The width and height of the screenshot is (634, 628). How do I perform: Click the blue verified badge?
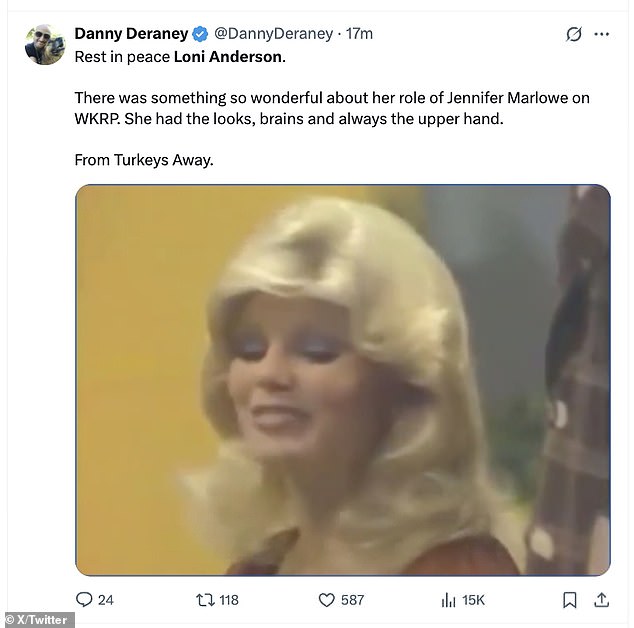tap(200, 34)
